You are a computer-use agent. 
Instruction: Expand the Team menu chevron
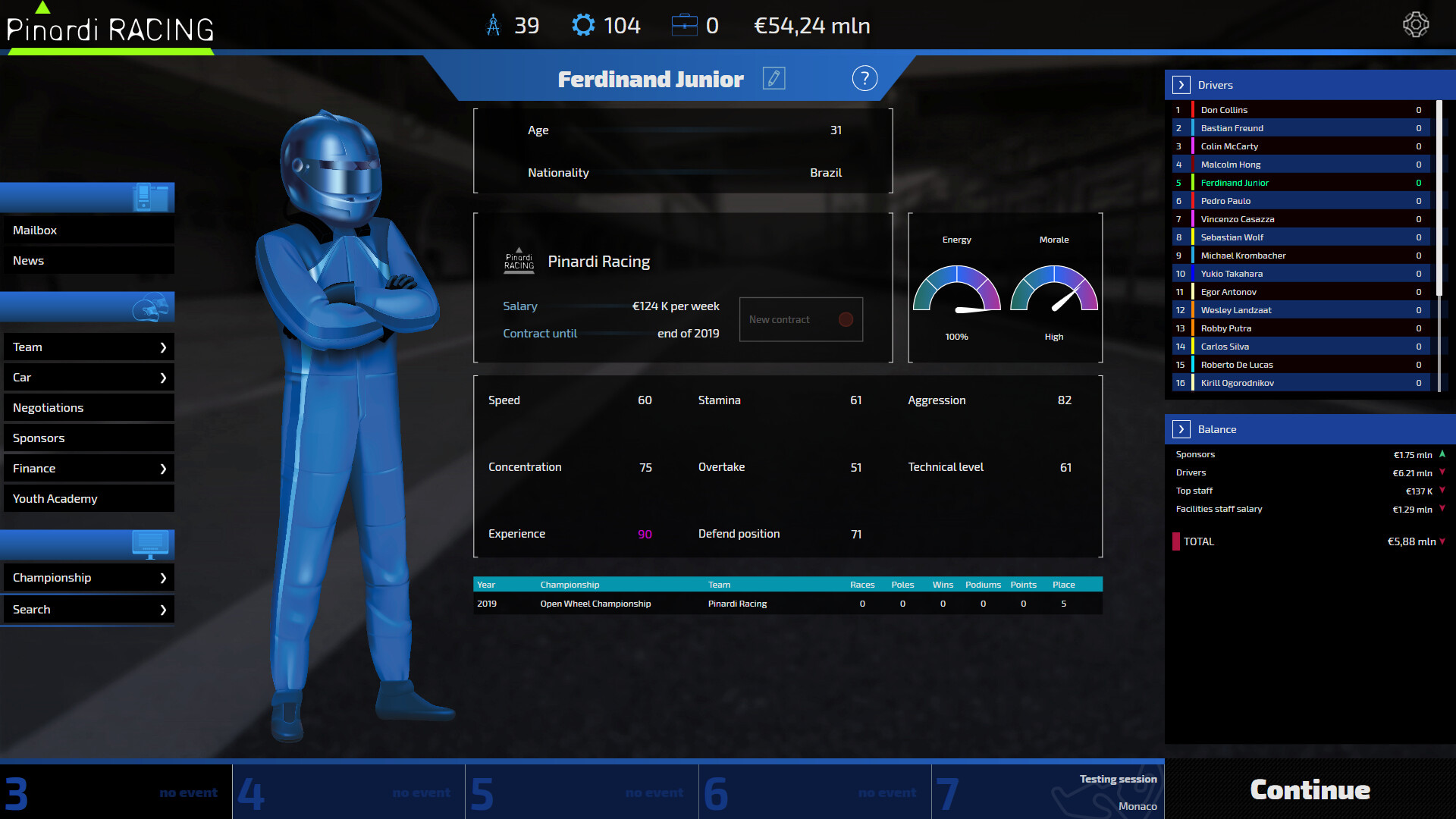pos(162,347)
